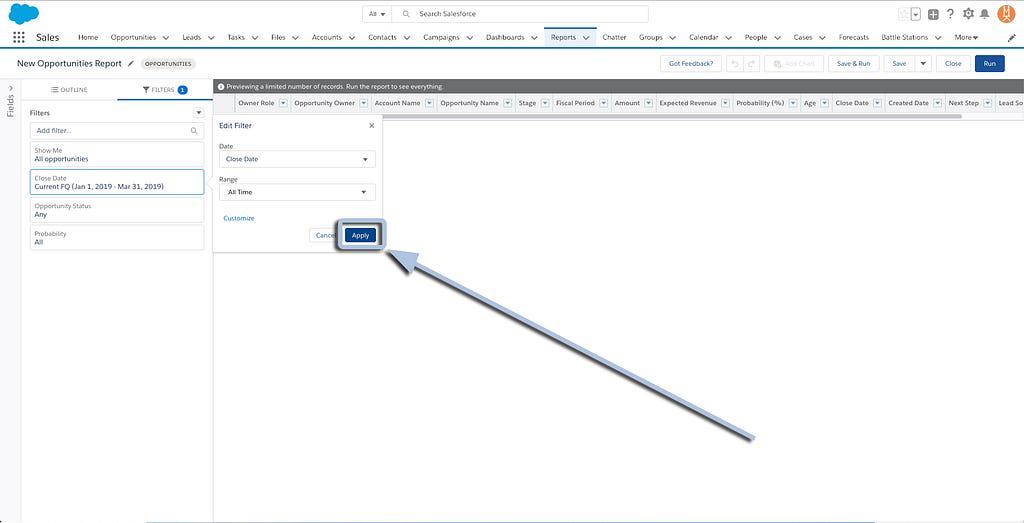Click the Add filter search field
Image resolution: width=1024 pixels, height=523 pixels.
pyautogui.click(x=117, y=131)
